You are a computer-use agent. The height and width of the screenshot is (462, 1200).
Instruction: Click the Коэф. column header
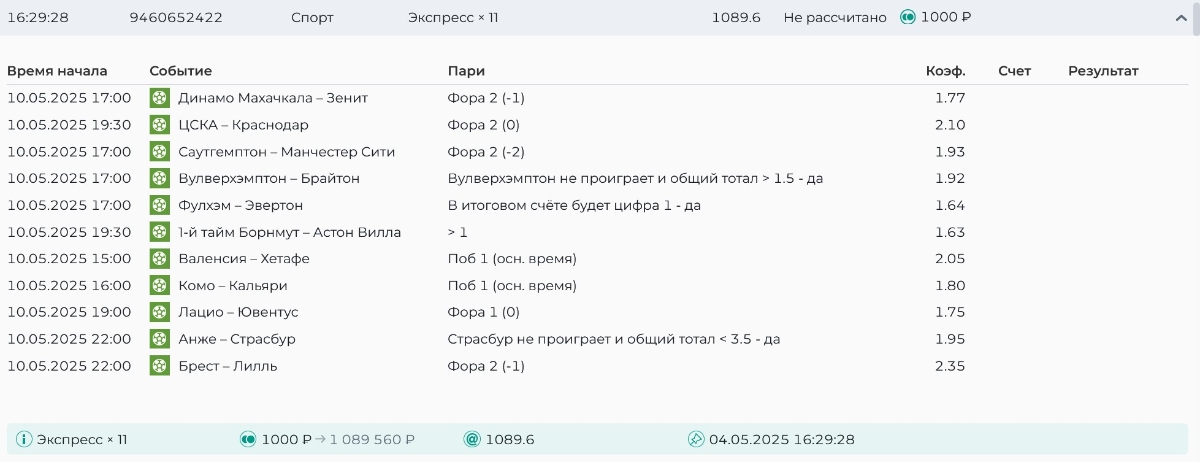point(945,71)
